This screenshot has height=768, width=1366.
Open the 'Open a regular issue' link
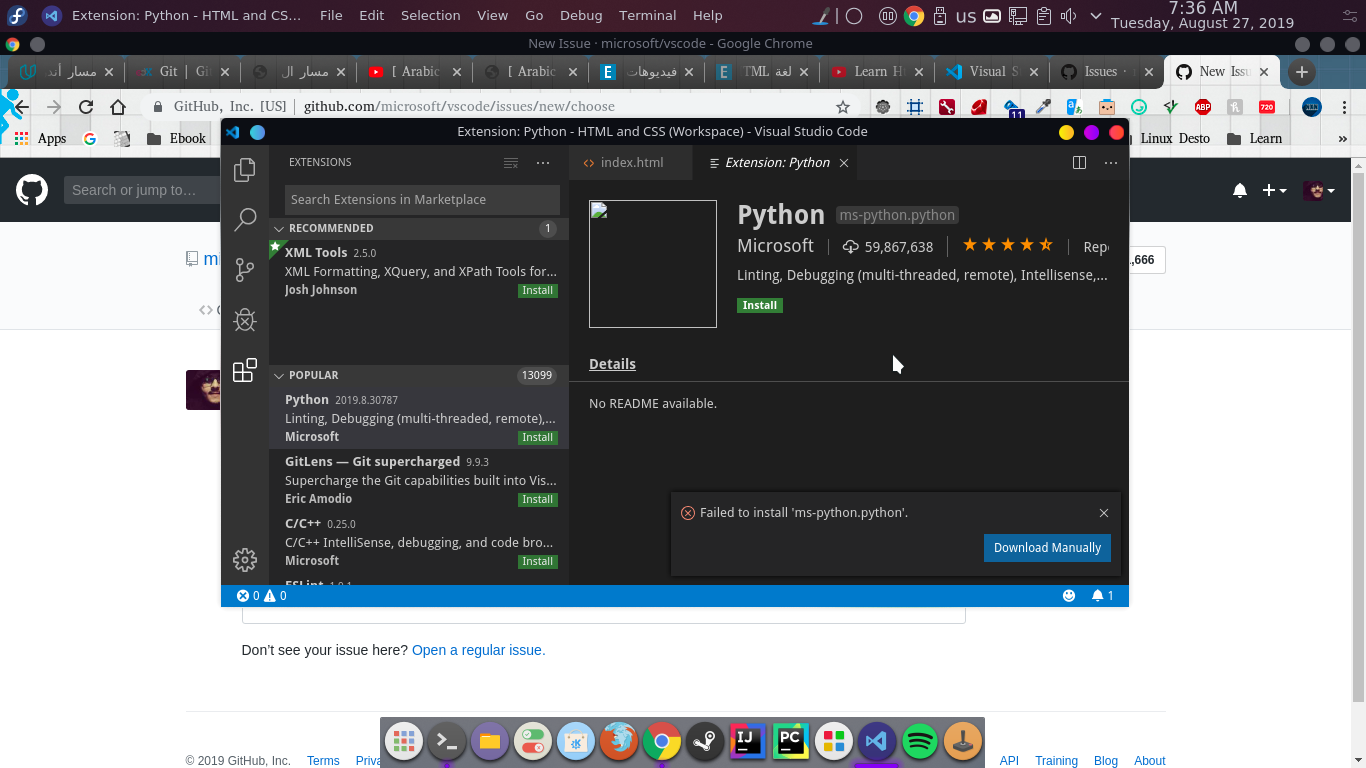[x=478, y=649]
